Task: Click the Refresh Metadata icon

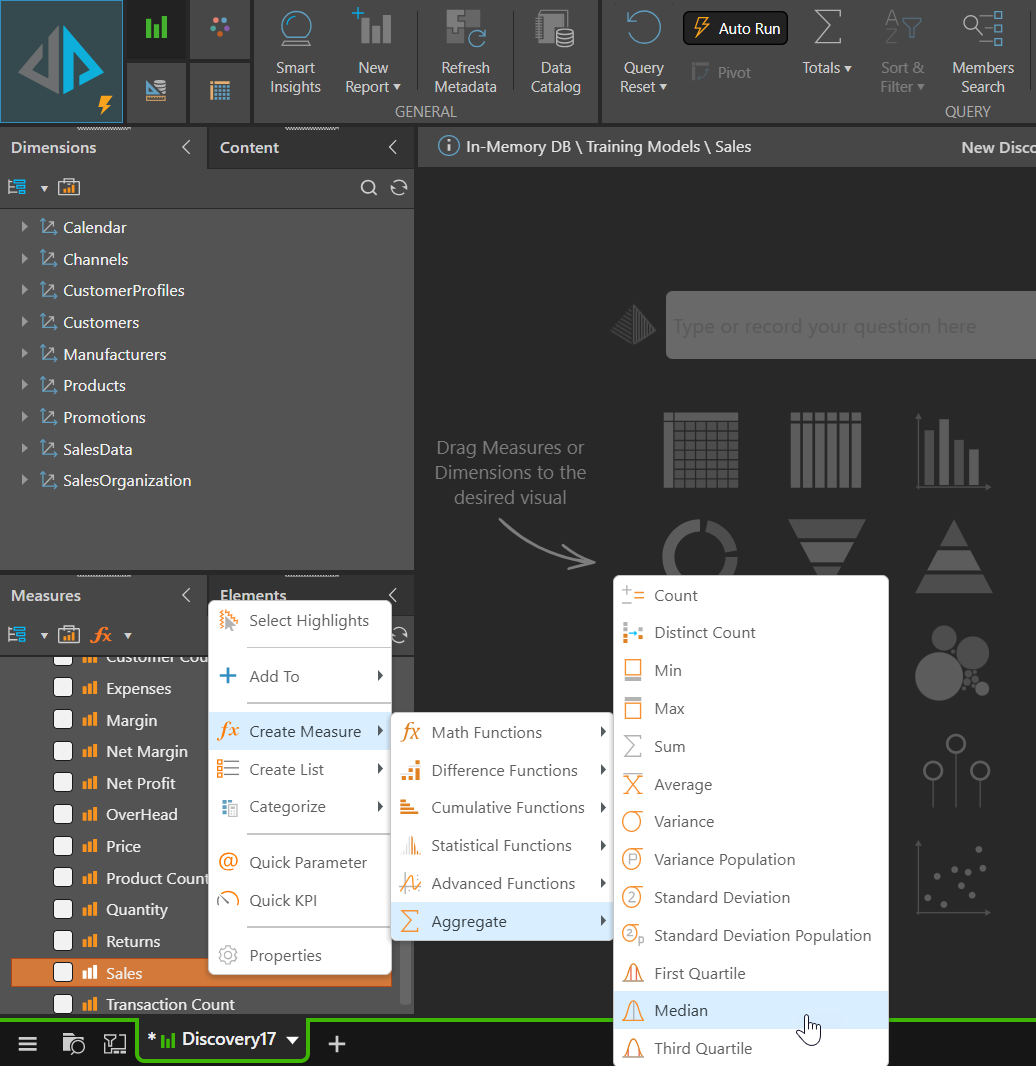Action: click(465, 29)
